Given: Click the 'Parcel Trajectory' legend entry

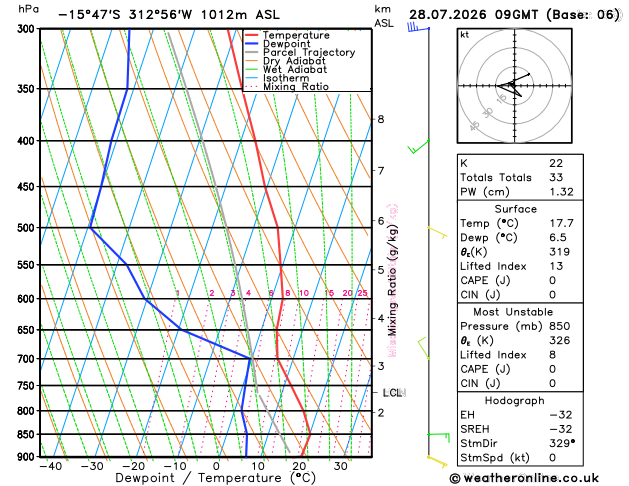Looking at the screenshot, I should pos(309,53).
